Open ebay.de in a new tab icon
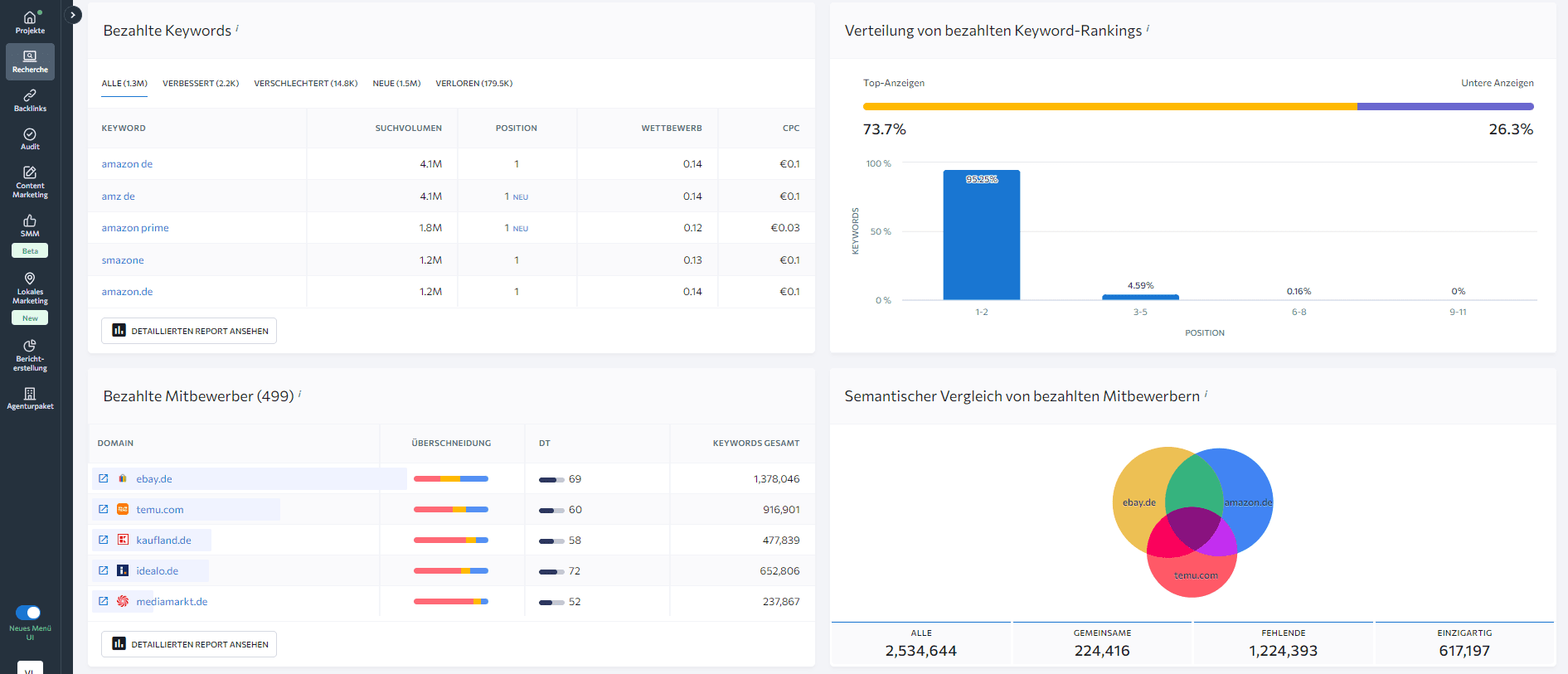 click(x=104, y=478)
